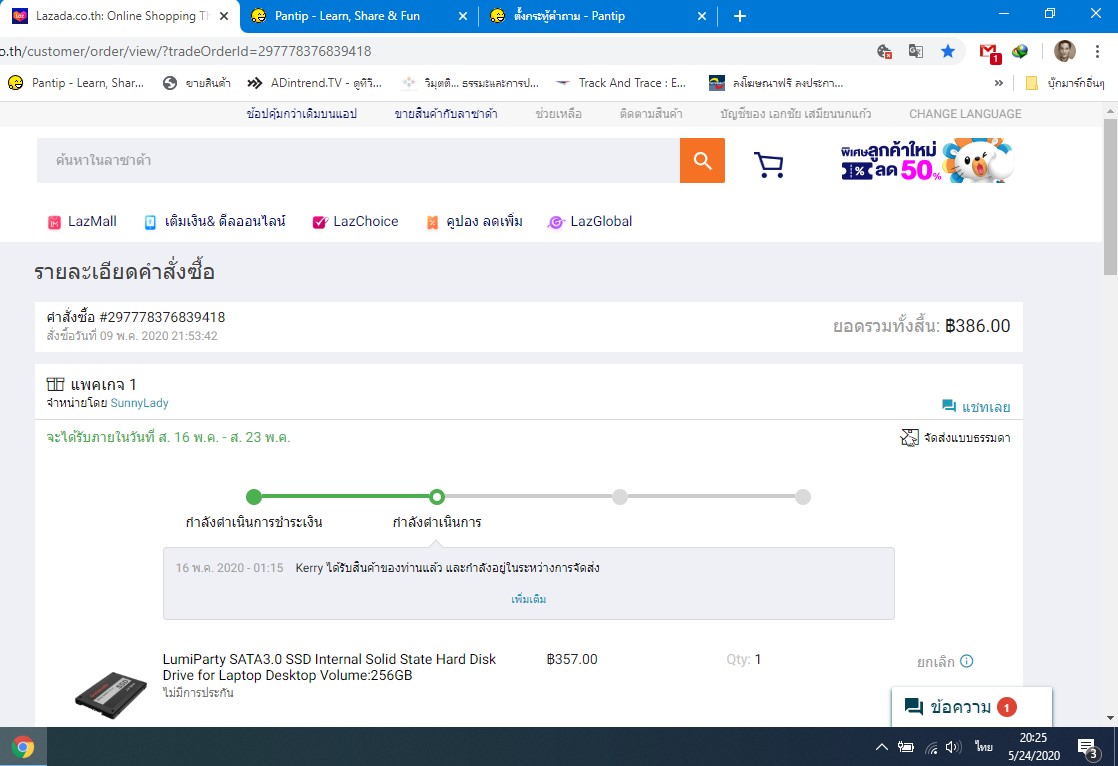
Task: Show hidden tray icons chevron
Action: pyautogui.click(x=881, y=747)
